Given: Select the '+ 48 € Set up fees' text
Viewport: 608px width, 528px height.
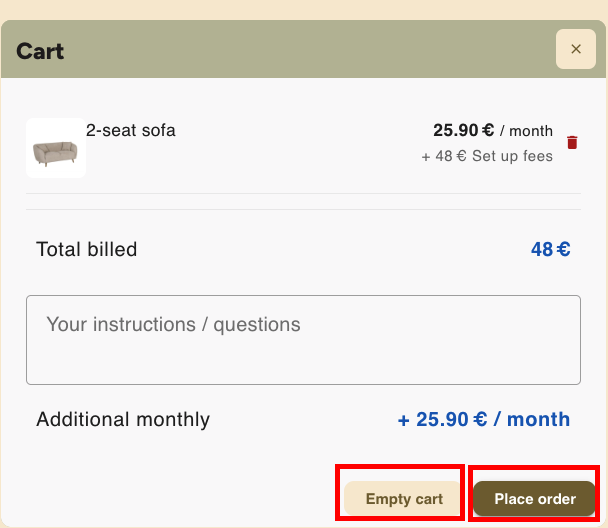Looking at the screenshot, I should pos(487,156).
